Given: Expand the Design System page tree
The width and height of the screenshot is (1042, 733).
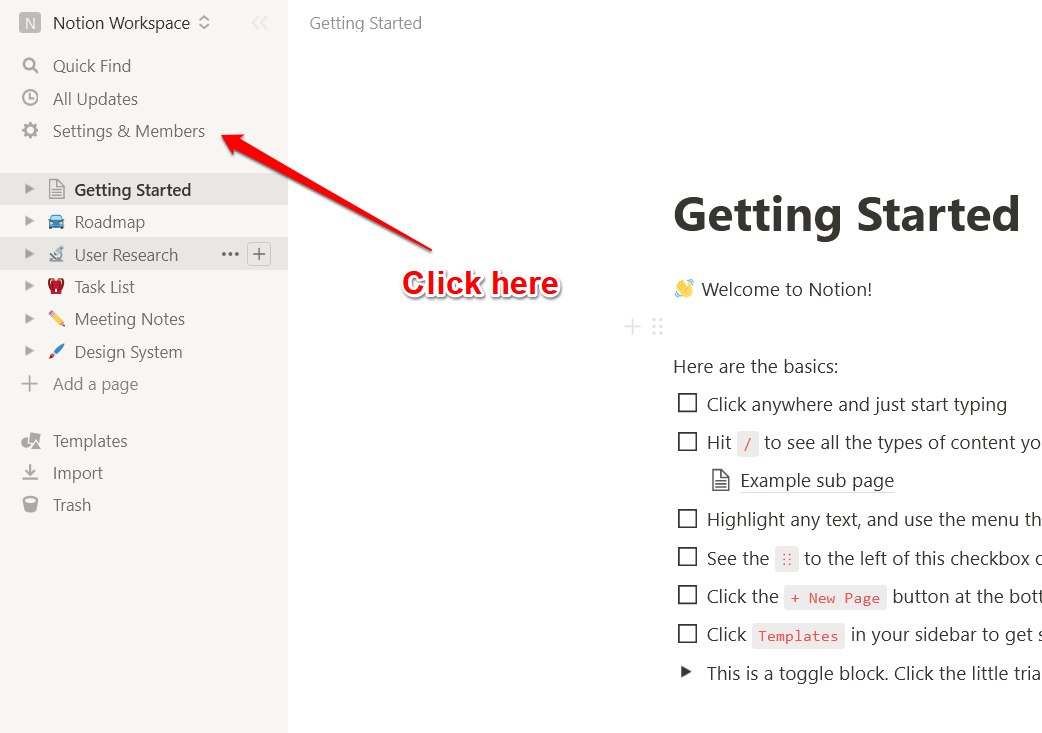Looking at the screenshot, I should pos(29,350).
